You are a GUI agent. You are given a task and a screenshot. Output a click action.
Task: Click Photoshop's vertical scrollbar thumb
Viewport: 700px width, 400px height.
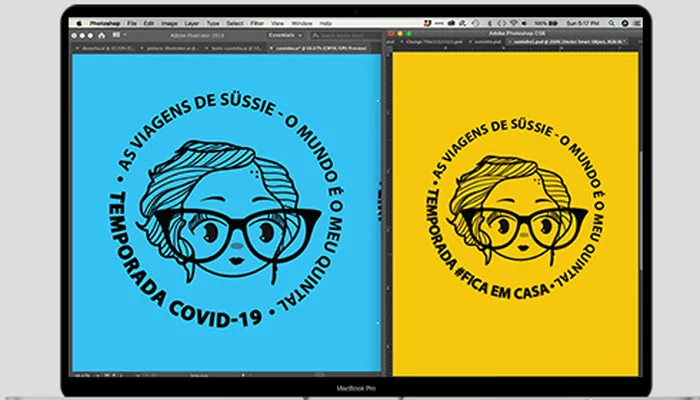pyautogui.click(x=640, y=210)
